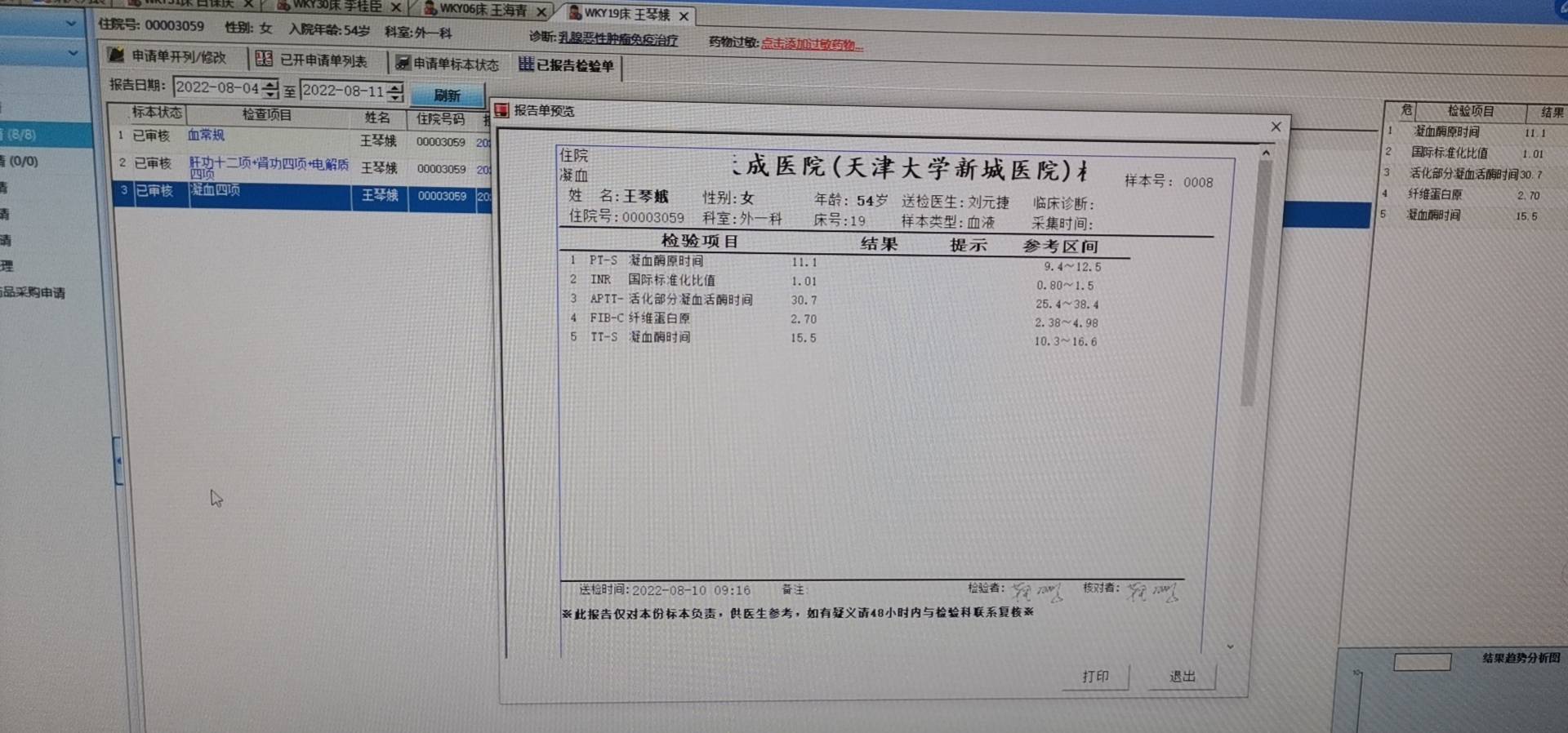This screenshot has height=733, width=1568.
Task: Select 国际标准化比值 in right results panel
Action: [1450, 153]
